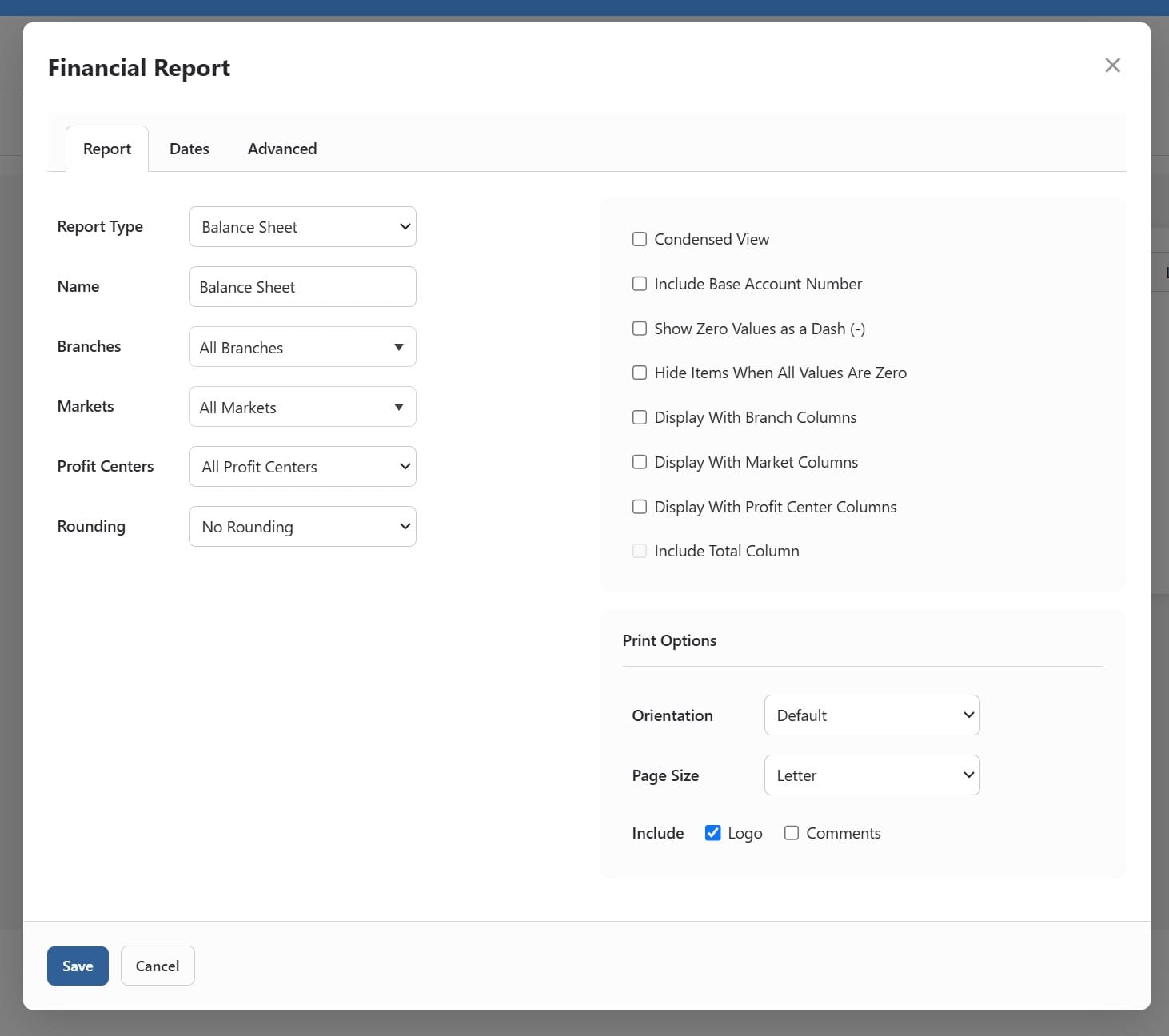
Task: Enable Display With Branch Columns
Action: (x=640, y=417)
